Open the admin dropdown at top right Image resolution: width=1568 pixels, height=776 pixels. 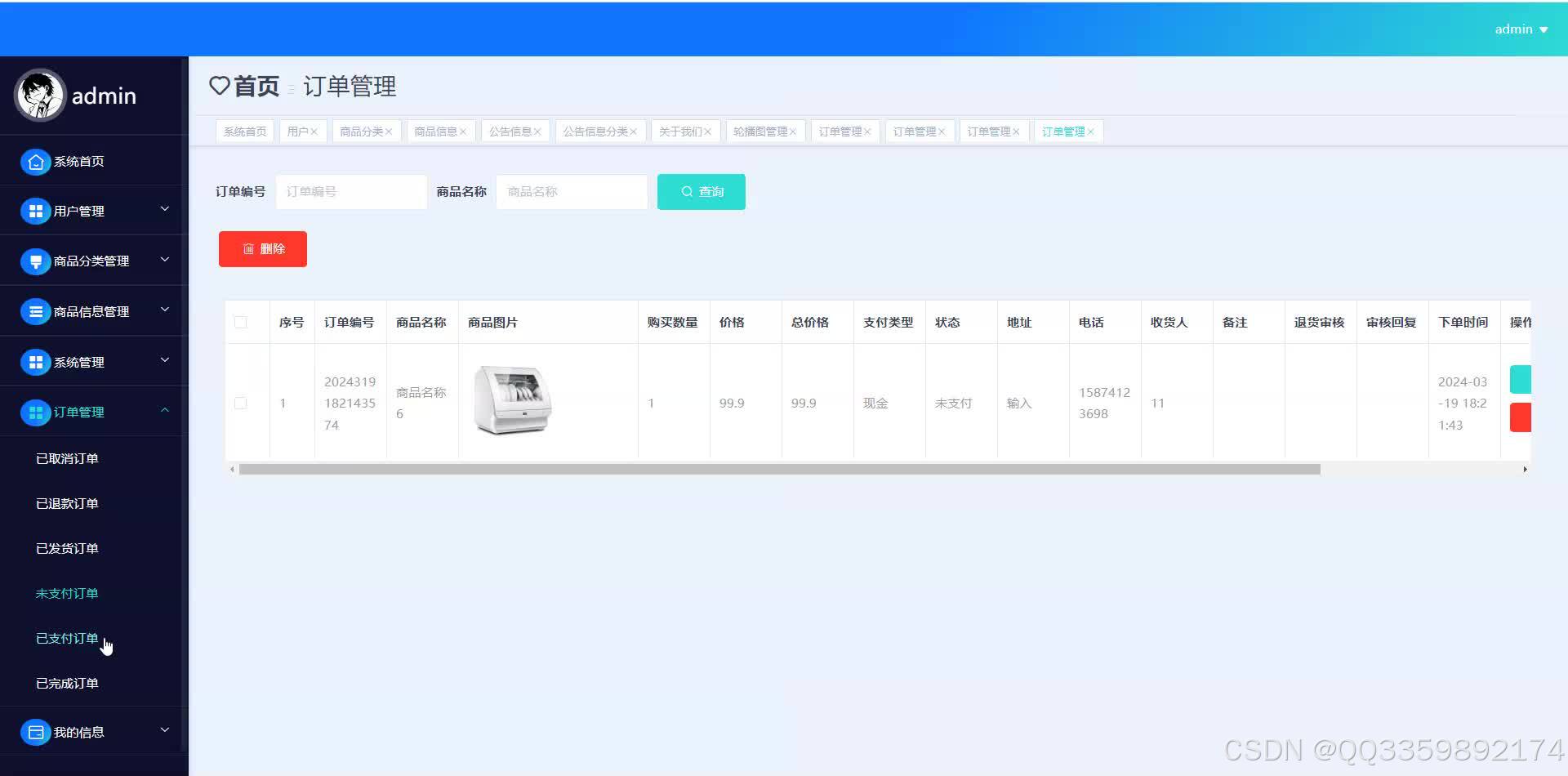(x=1521, y=29)
